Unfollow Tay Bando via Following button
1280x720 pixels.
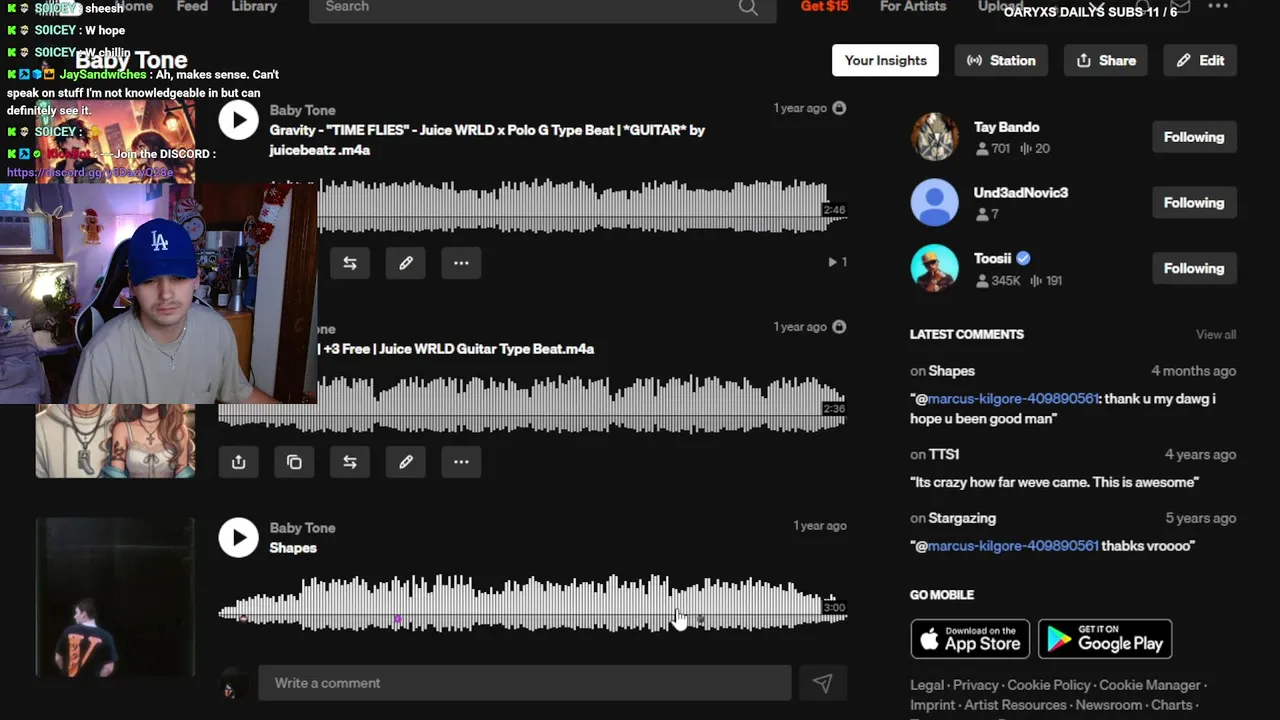(1193, 137)
